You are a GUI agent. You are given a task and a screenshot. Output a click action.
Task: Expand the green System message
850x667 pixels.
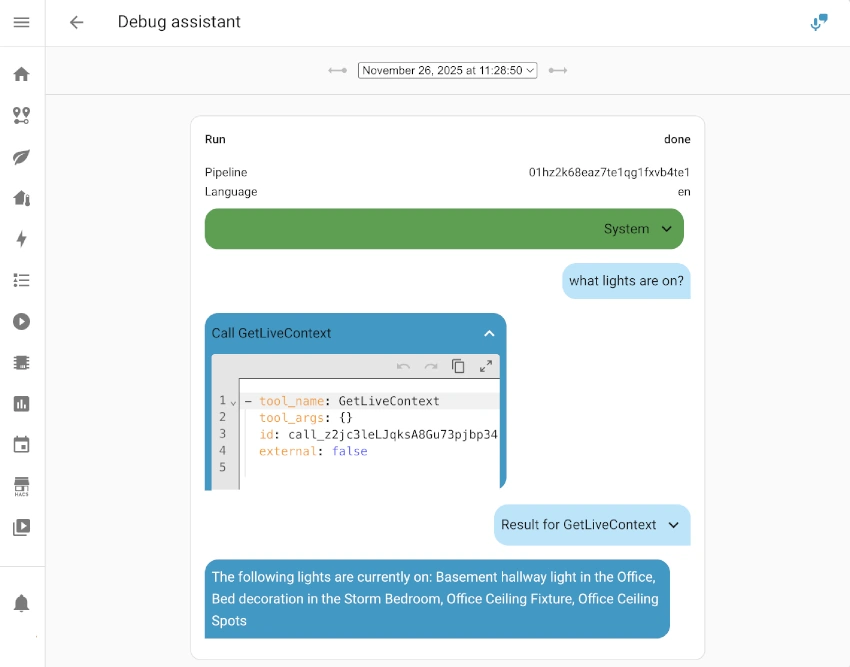[x=667, y=229]
